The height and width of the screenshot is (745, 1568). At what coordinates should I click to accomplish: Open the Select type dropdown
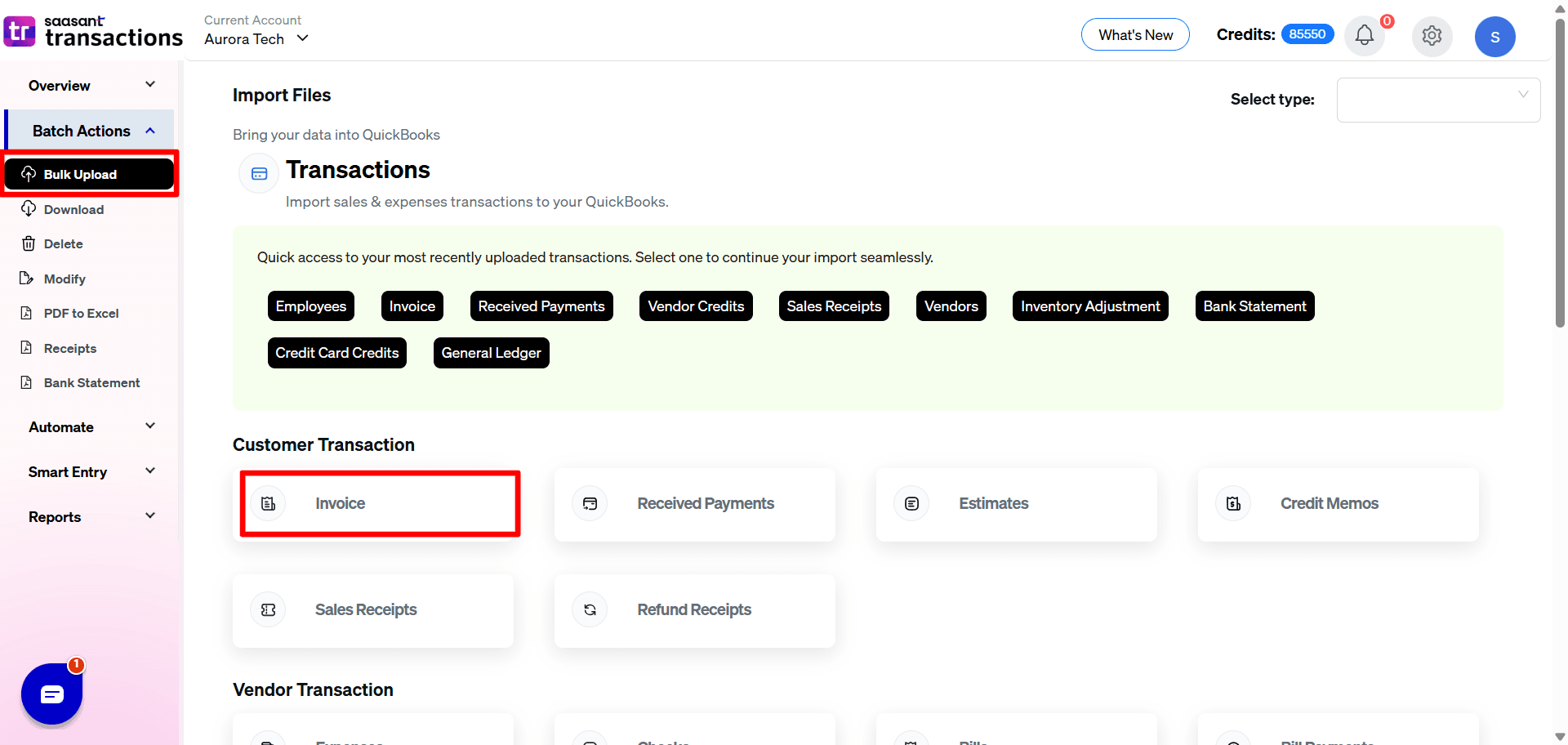(x=1438, y=100)
